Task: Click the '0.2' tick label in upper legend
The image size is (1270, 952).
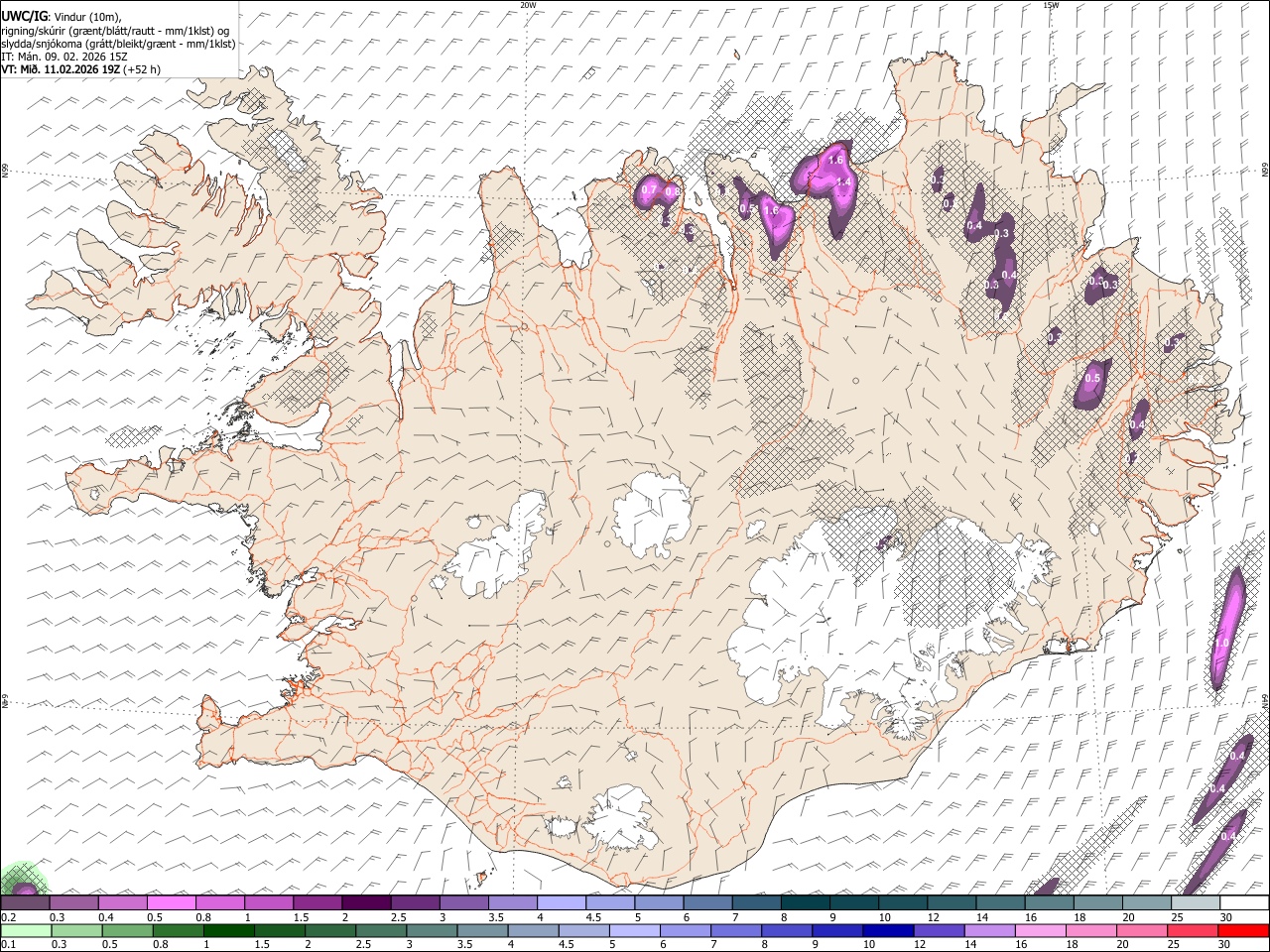Action: (x=8, y=917)
